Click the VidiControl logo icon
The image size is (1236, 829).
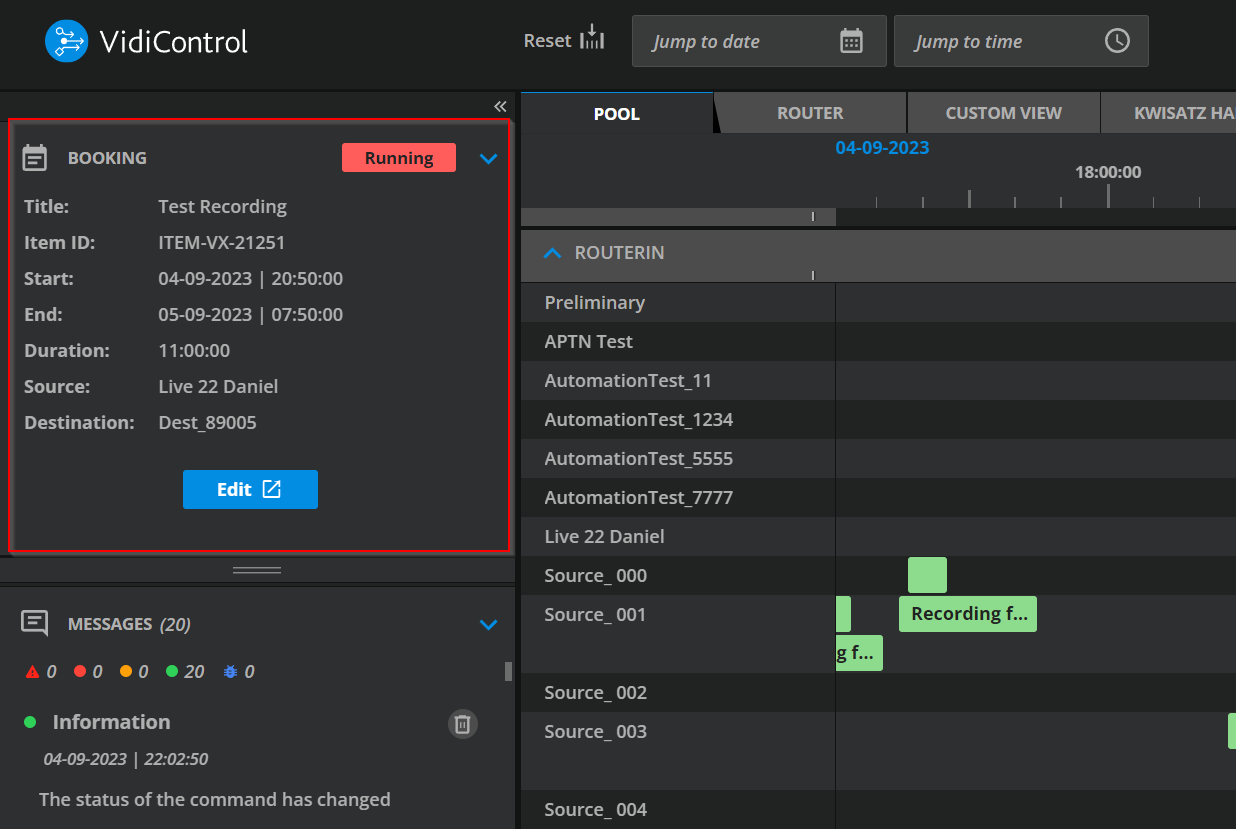[67, 41]
